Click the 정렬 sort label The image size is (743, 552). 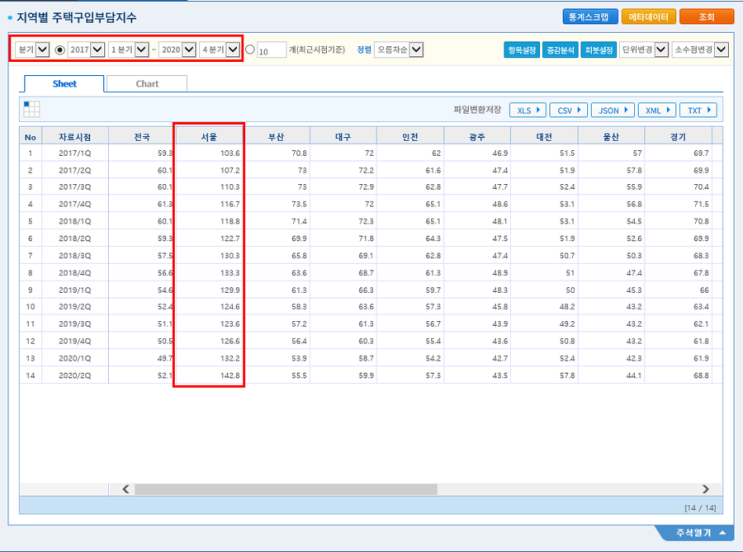pos(364,49)
